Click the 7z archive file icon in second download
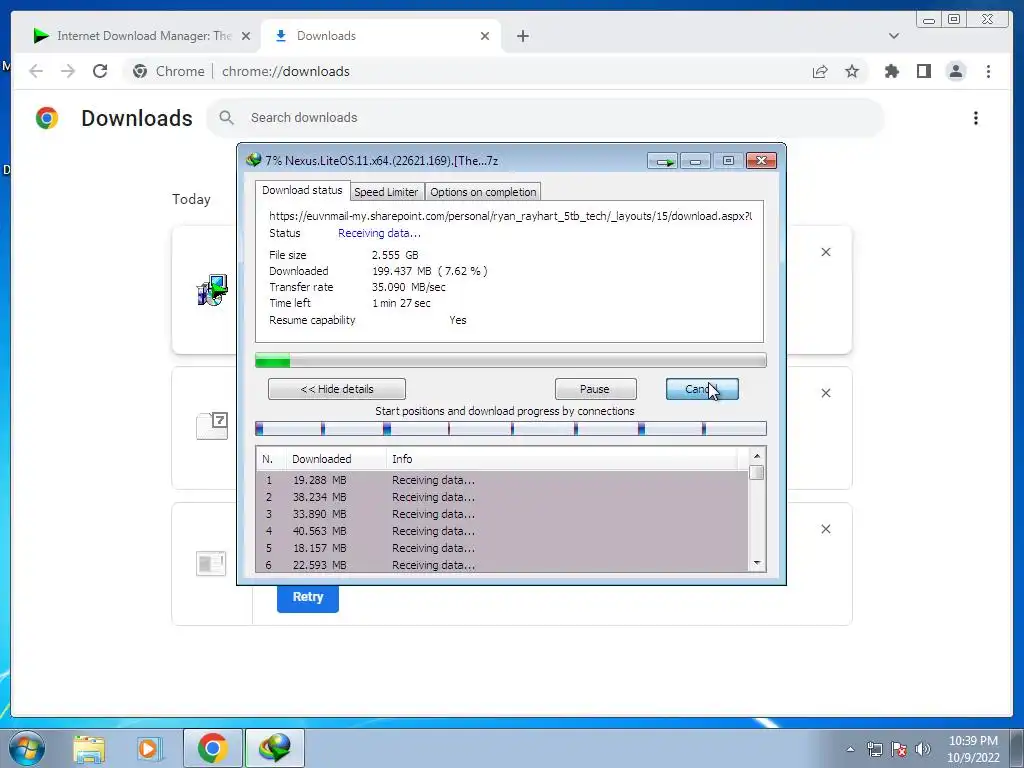Image resolution: width=1024 pixels, height=768 pixels. click(212, 426)
